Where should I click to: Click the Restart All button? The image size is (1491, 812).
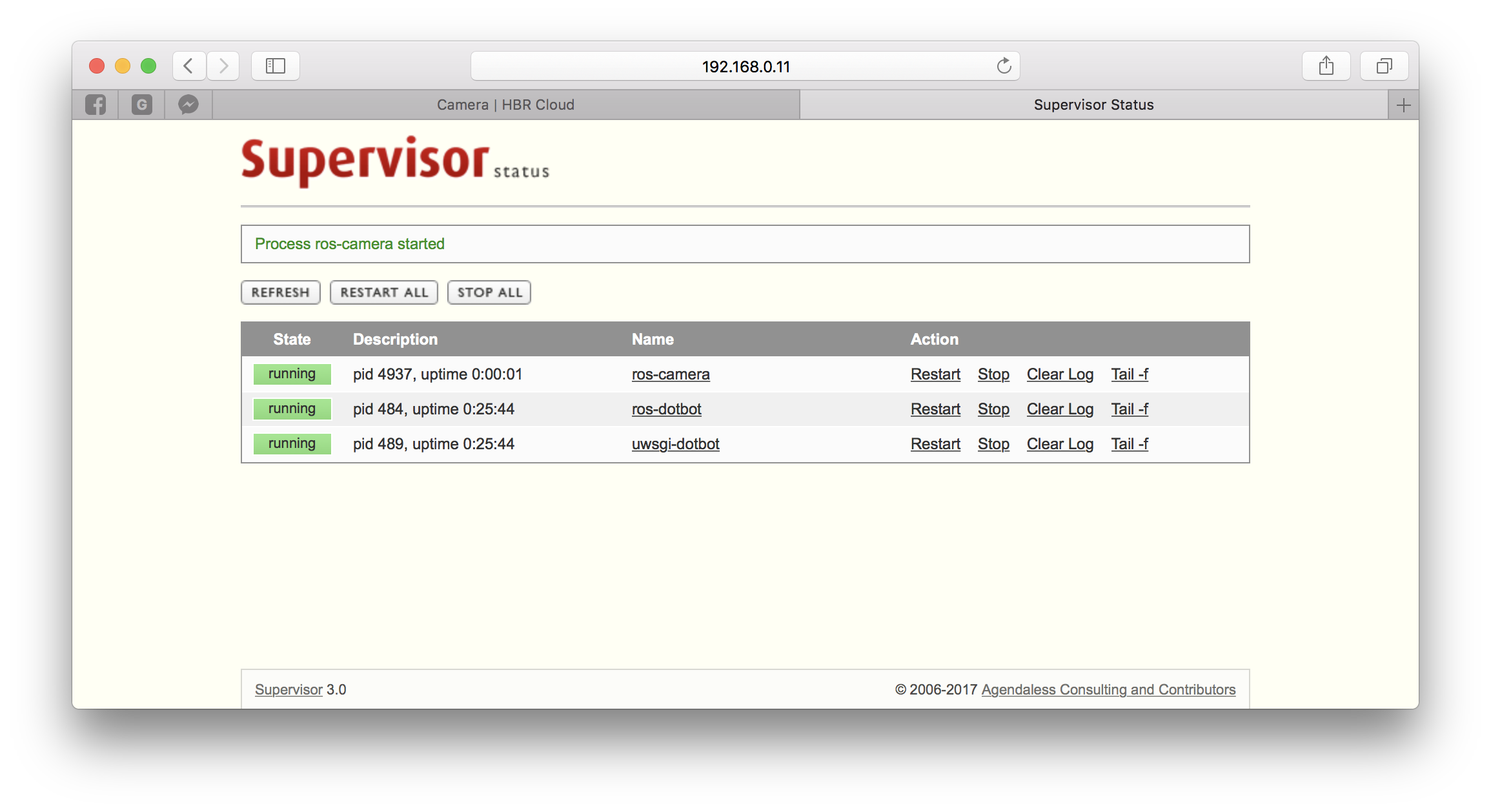point(385,292)
